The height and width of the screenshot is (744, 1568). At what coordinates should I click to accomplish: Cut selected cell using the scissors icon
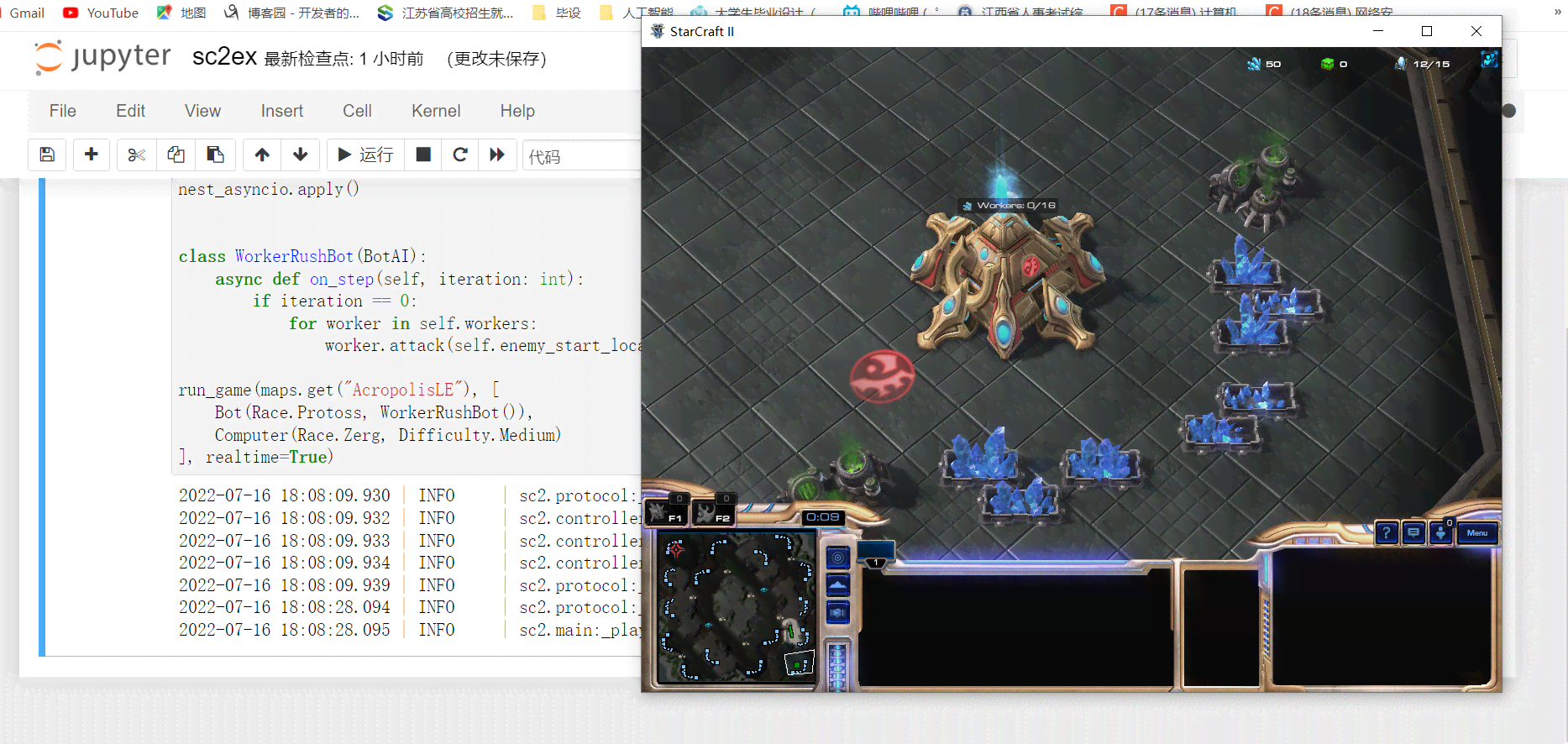click(136, 155)
